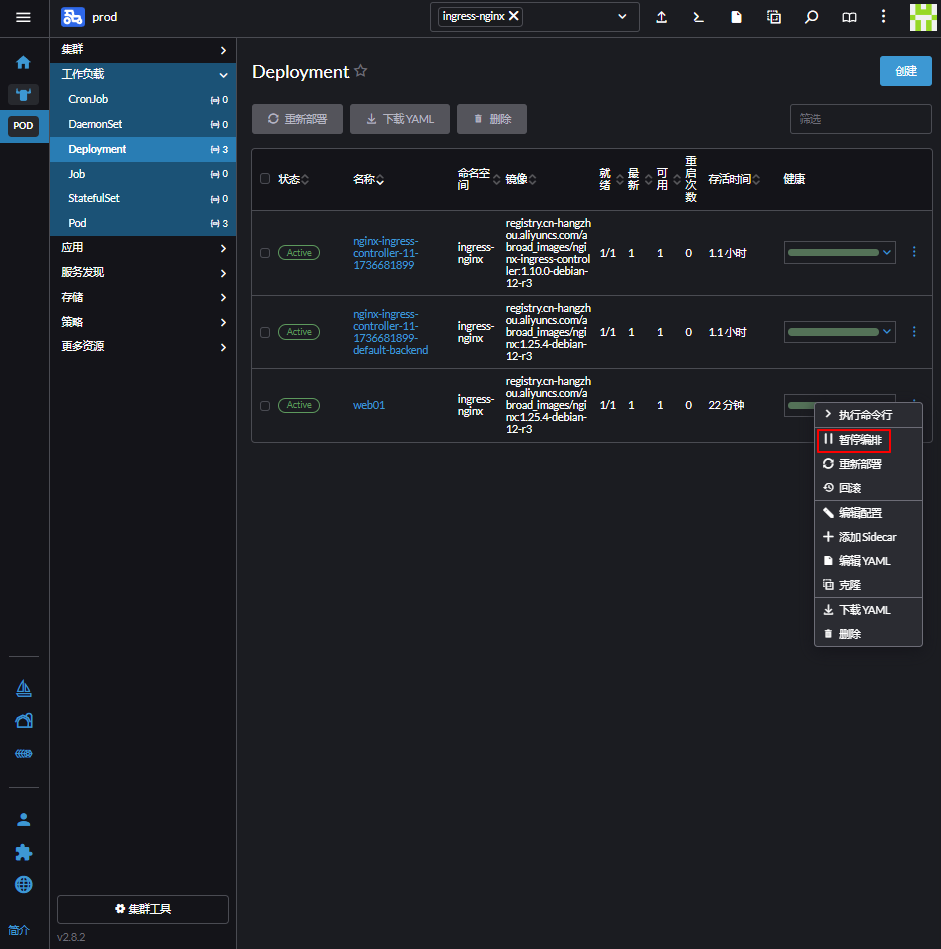
Task: Click the 删除 toolbar button
Action: coord(491,119)
